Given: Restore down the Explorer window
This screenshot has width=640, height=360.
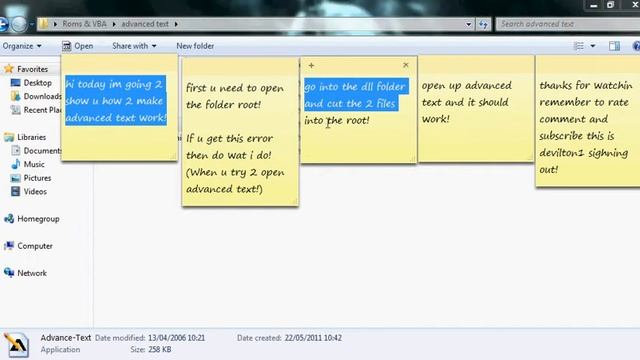Looking at the screenshot, I should click(x=610, y=5).
